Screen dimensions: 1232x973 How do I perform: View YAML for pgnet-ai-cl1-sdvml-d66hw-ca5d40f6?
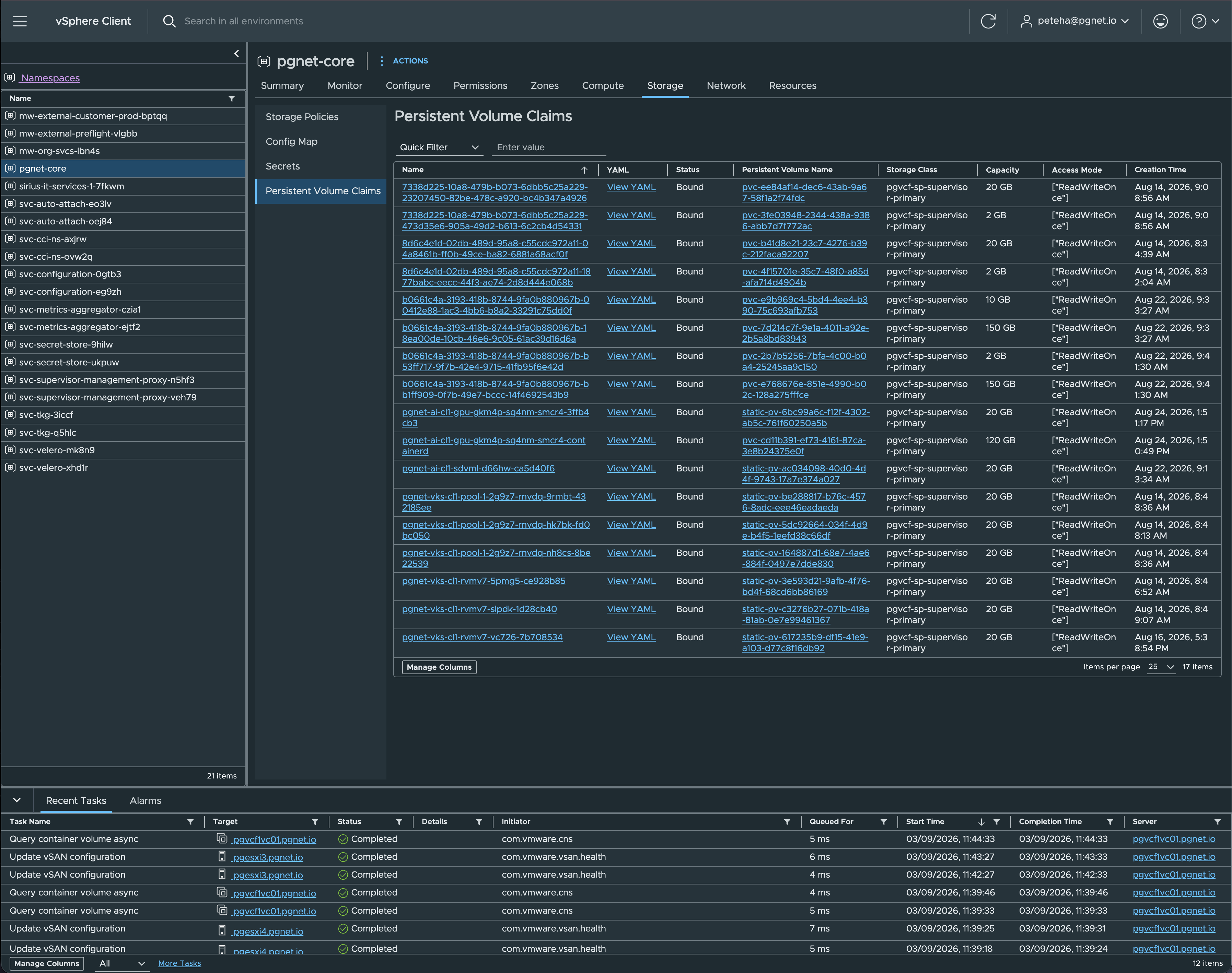(631, 468)
